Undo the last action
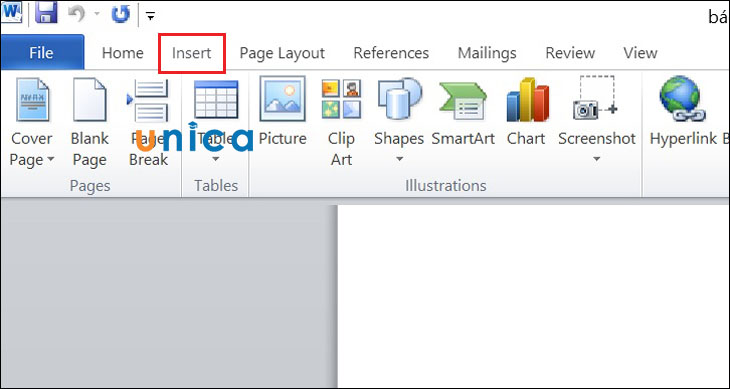The height and width of the screenshot is (389, 730). pos(77,14)
